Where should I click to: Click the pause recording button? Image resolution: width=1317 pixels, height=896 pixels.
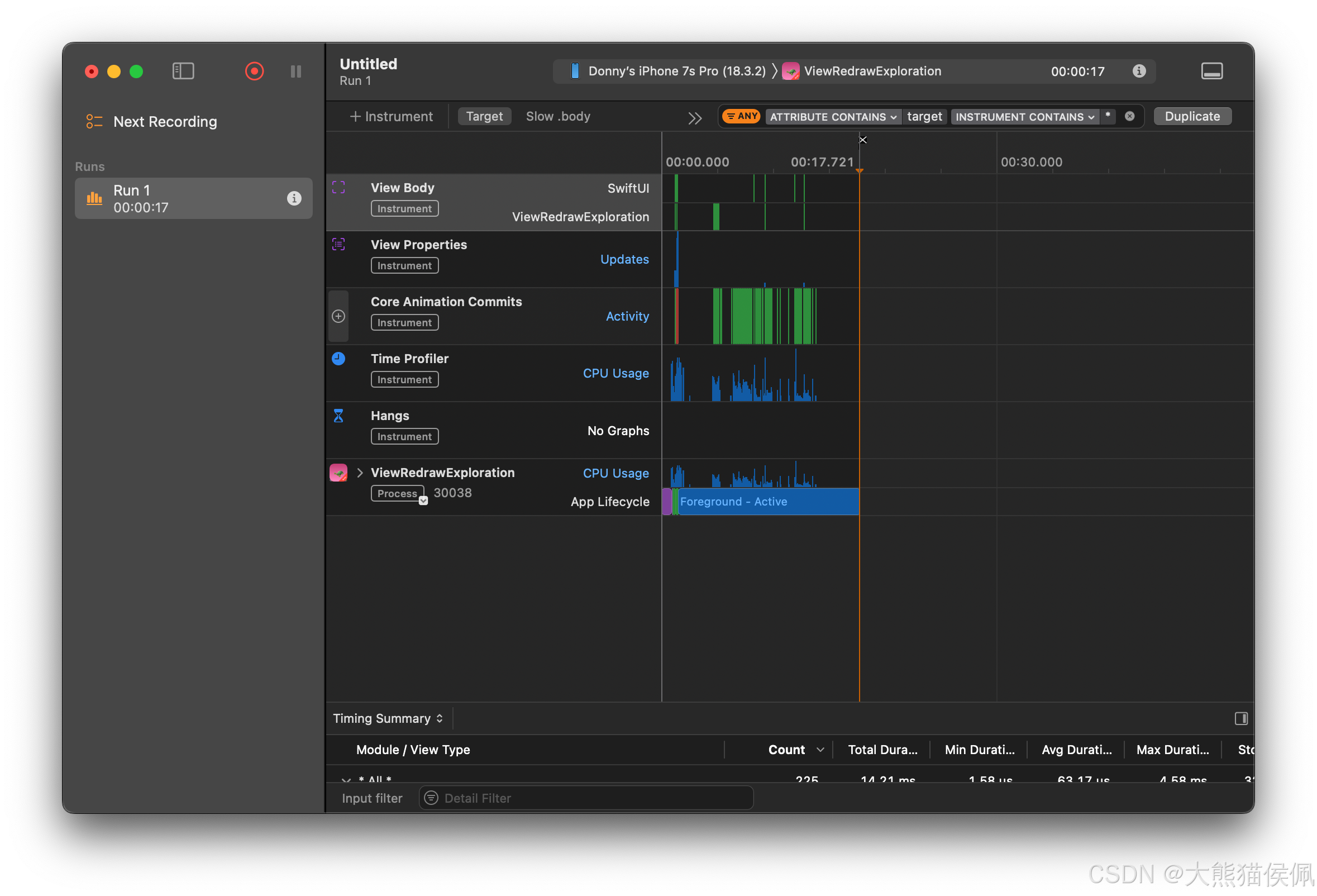point(296,72)
